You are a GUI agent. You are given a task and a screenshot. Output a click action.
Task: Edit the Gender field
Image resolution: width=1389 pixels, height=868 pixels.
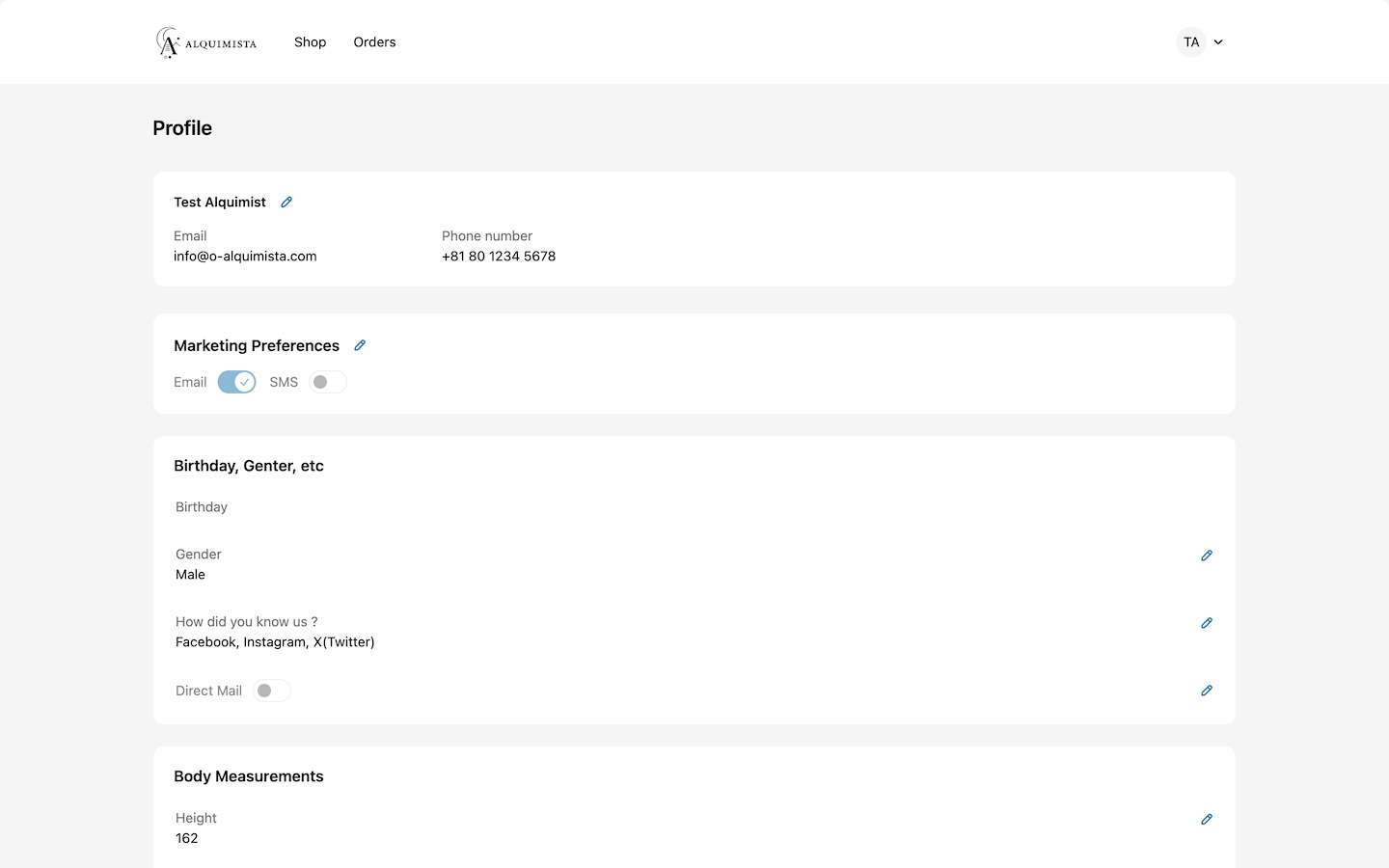tap(1206, 556)
